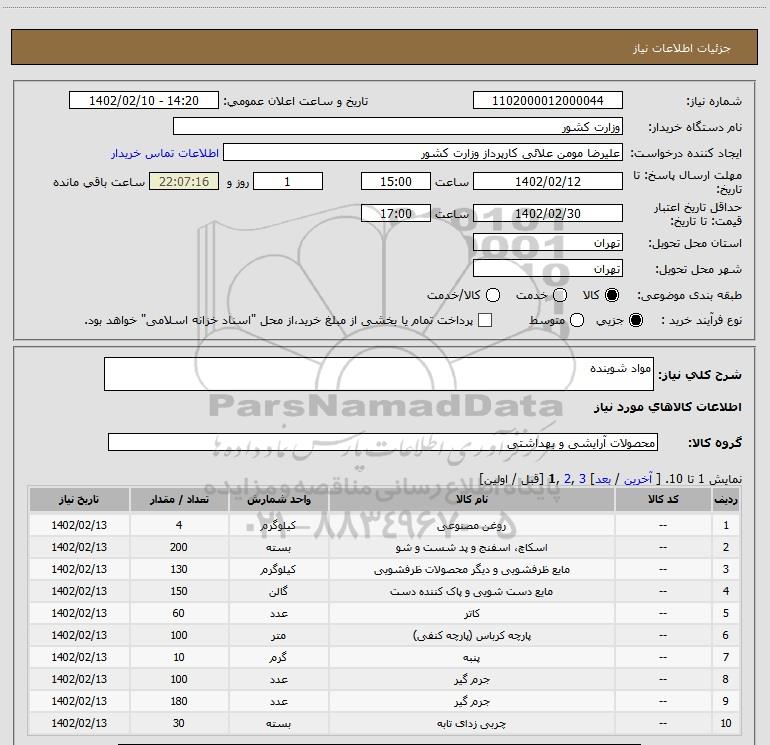
Task: Click the گرم unit in پنبه row
Action: pos(278,657)
